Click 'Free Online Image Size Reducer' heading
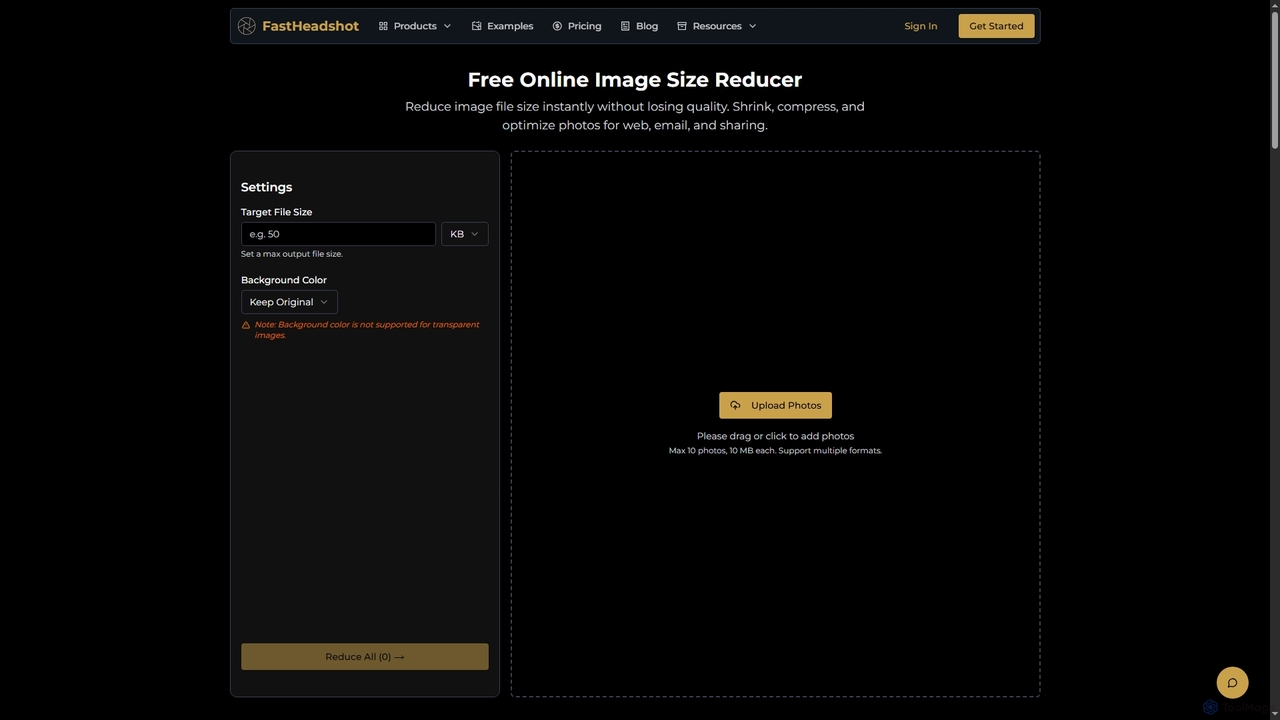Viewport: 1280px width, 720px height. coord(635,79)
